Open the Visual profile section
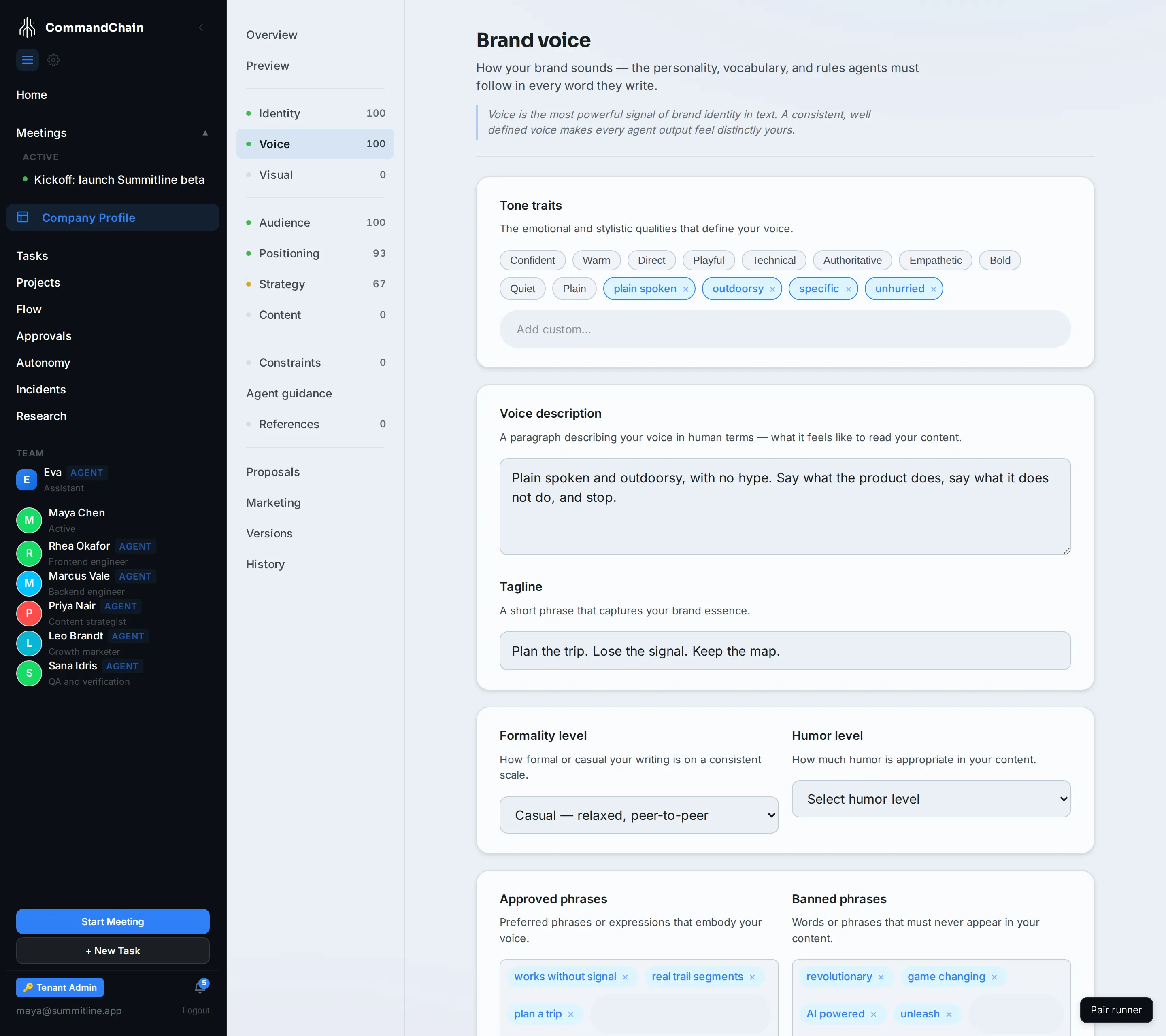The image size is (1166, 1036). click(315, 174)
